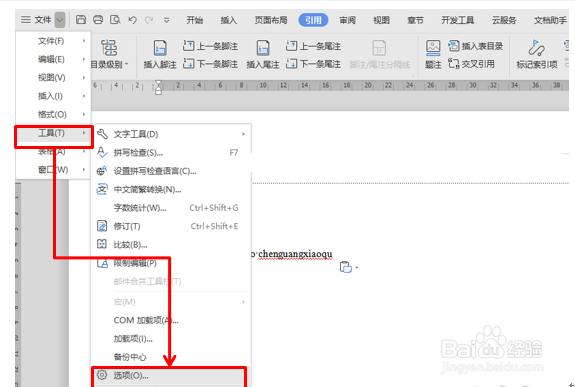Open quick access toolbar customize arrow
The width and height of the screenshot is (575, 387).
(x=166, y=20)
